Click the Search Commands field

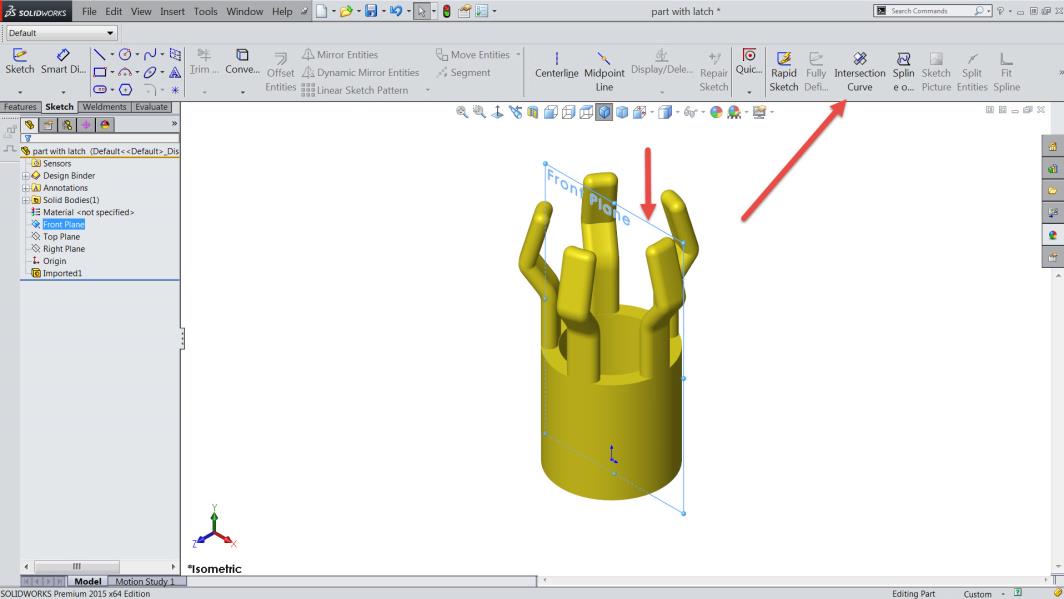click(933, 11)
